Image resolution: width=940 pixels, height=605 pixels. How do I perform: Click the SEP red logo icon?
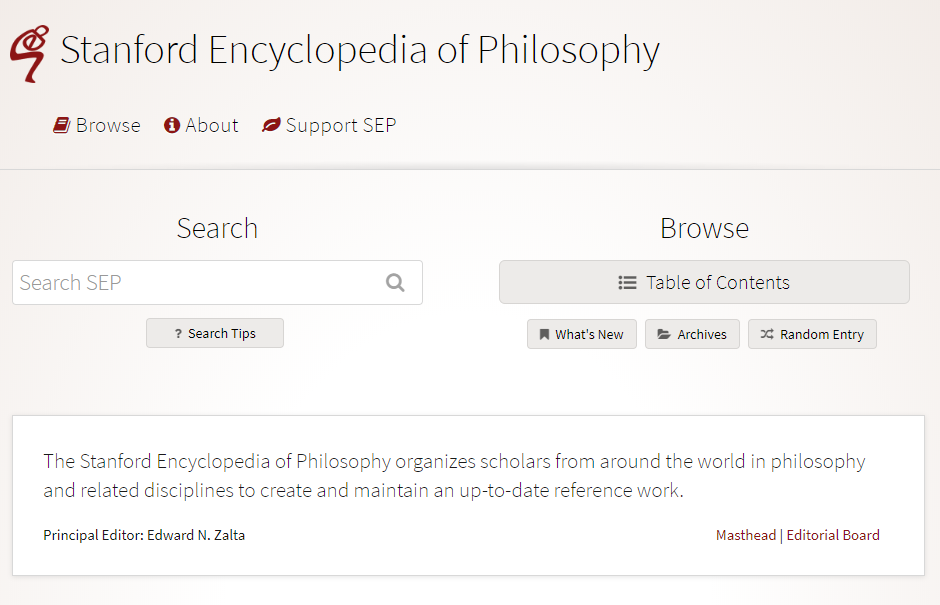(x=28, y=54)
